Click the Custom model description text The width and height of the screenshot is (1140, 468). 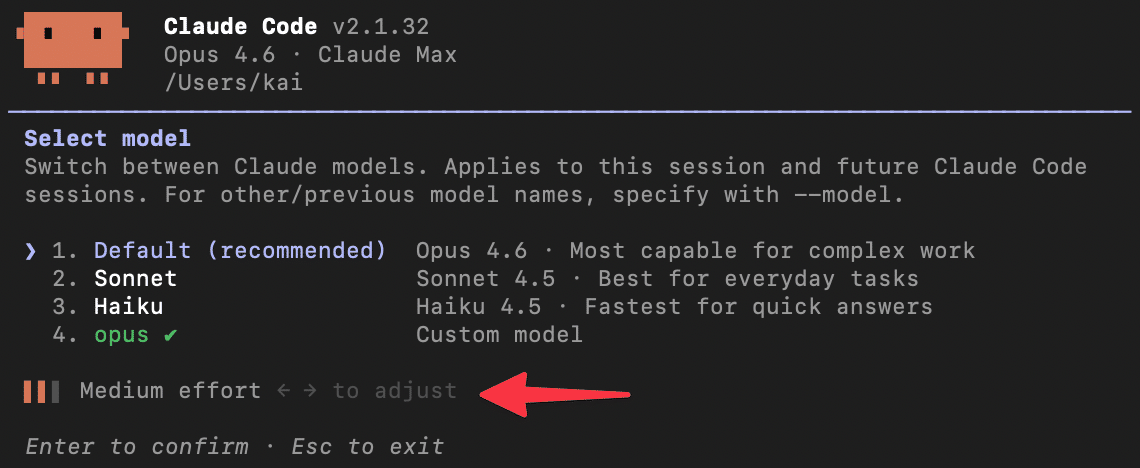(x=499, y=335)
